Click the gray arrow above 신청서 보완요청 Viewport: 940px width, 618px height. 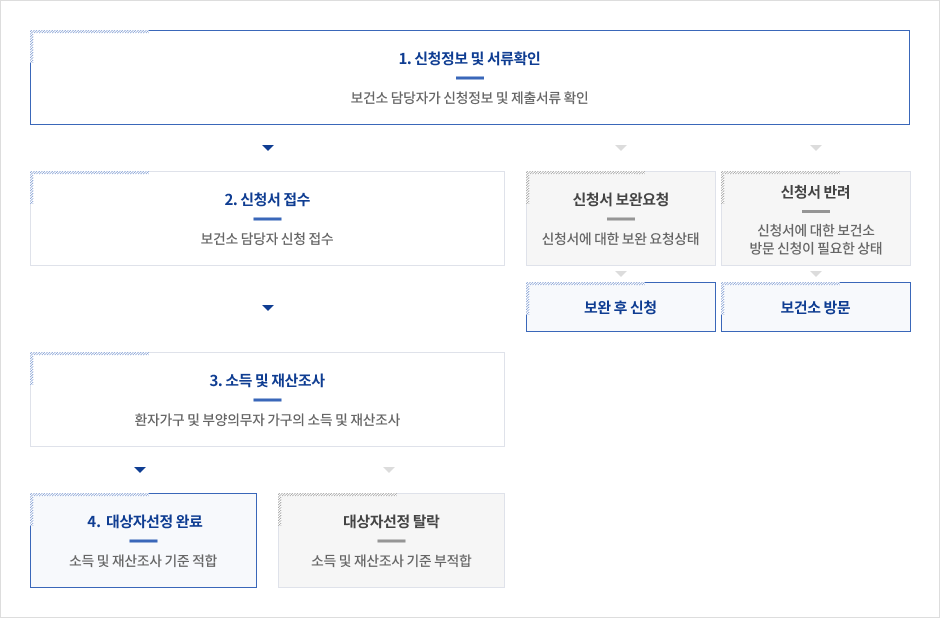coord(620,147)
